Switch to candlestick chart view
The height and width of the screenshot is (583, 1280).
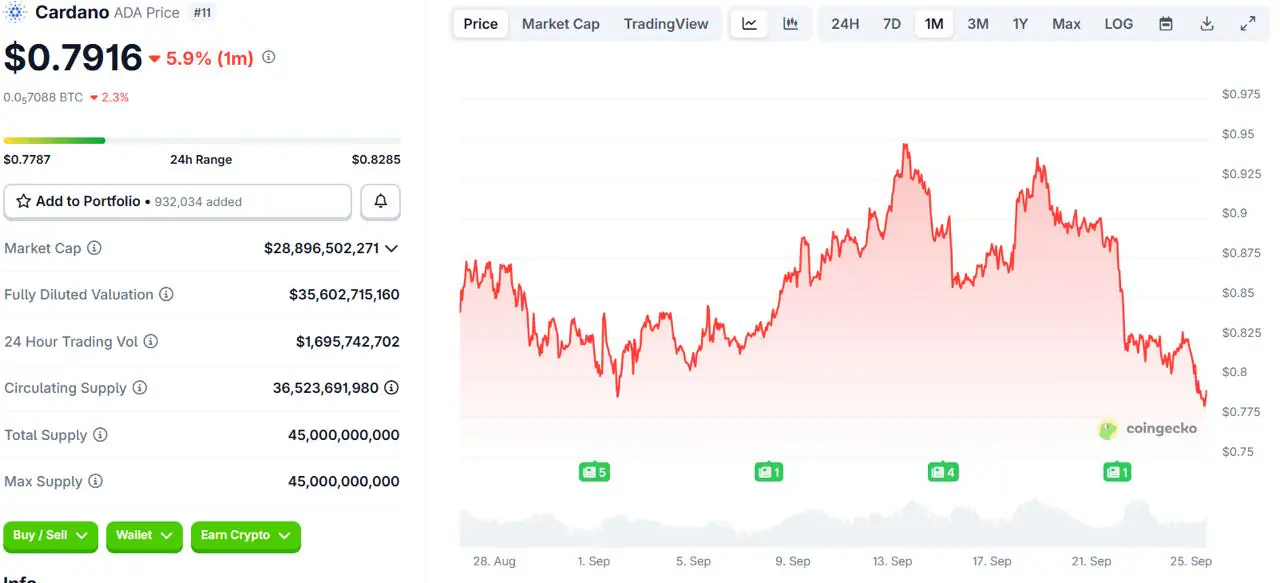[790, 24]
